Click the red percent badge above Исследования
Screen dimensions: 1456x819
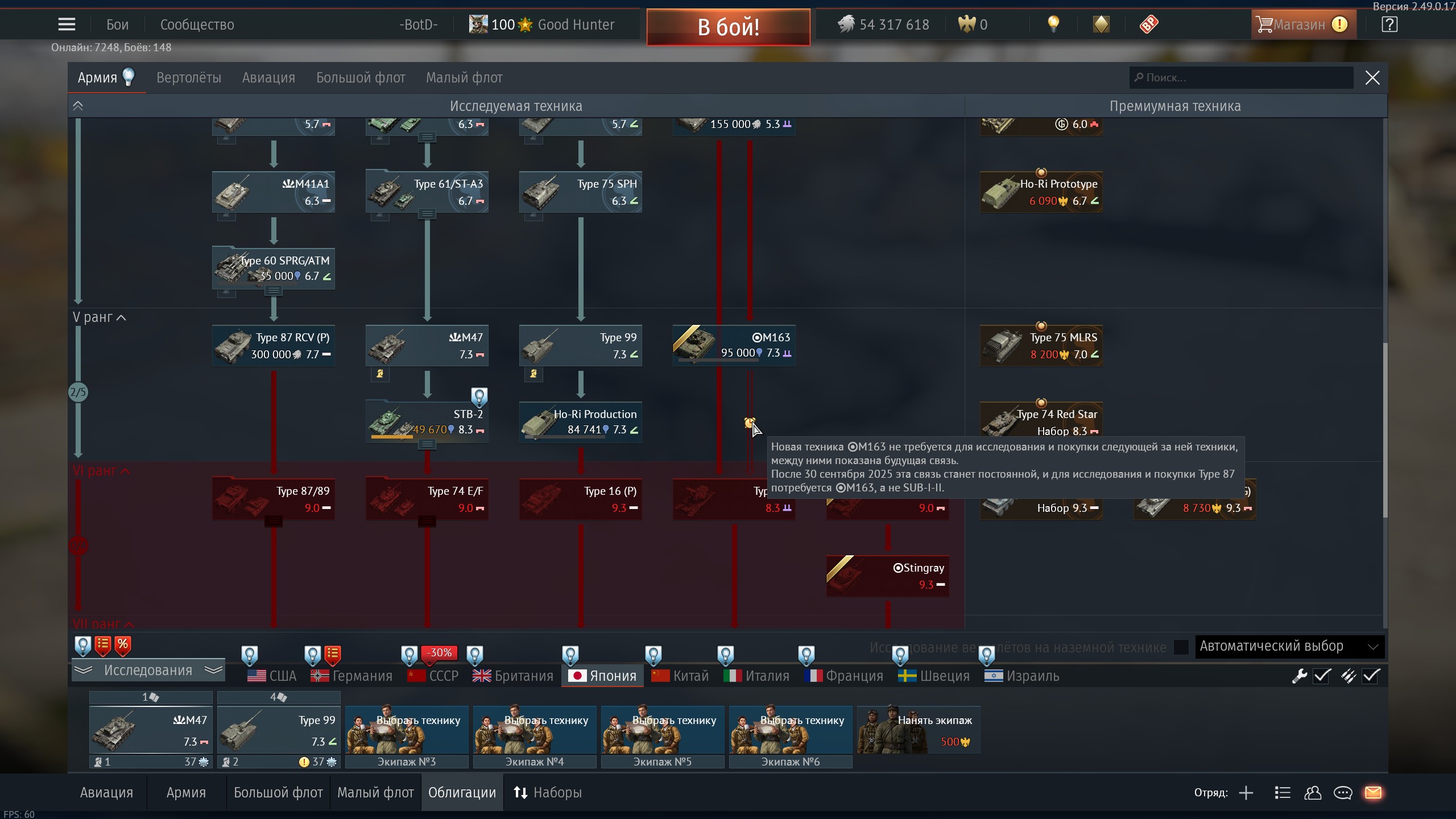pos(123,646)
